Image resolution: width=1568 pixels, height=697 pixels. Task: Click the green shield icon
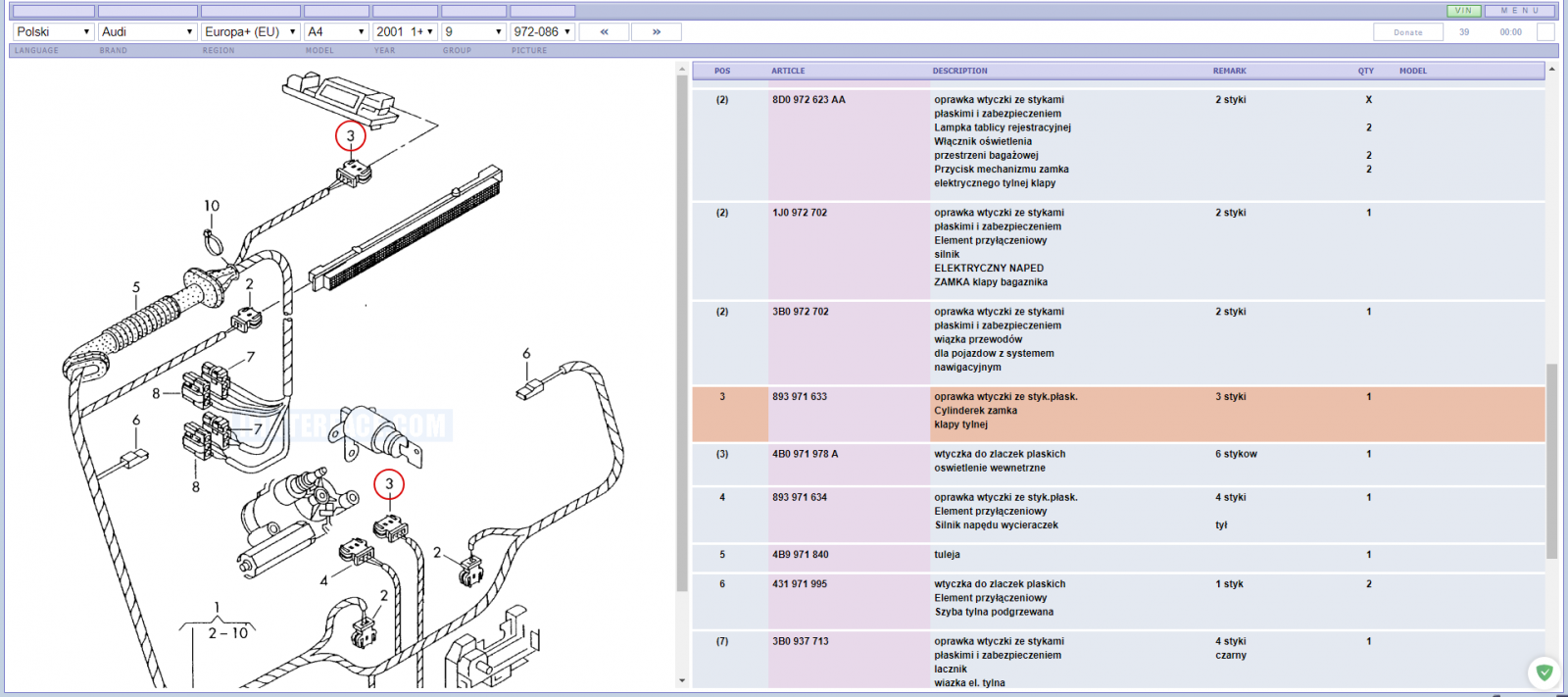click(1544, 672)
